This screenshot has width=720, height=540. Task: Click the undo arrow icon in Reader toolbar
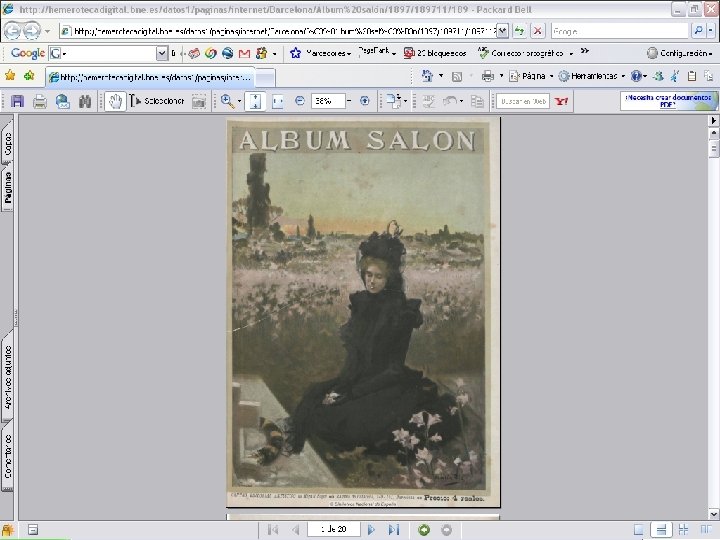point(450,101)
